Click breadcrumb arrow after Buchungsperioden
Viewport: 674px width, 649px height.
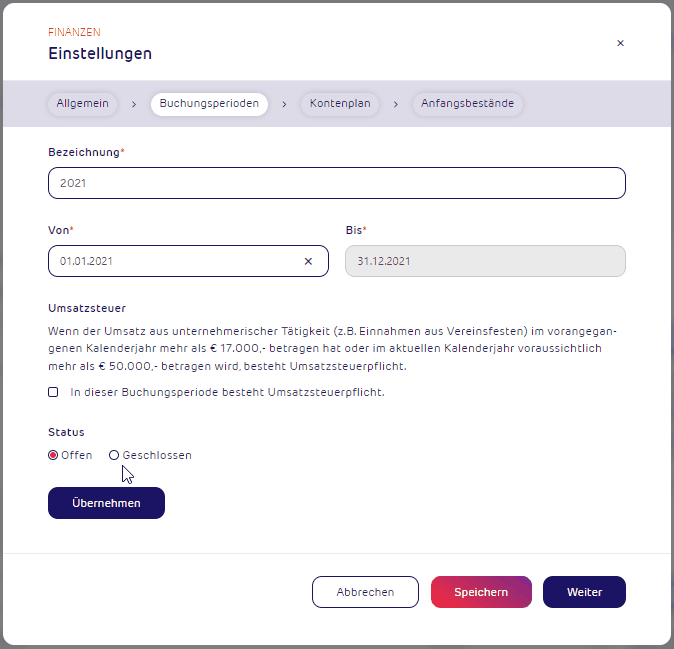pos(284,104)
